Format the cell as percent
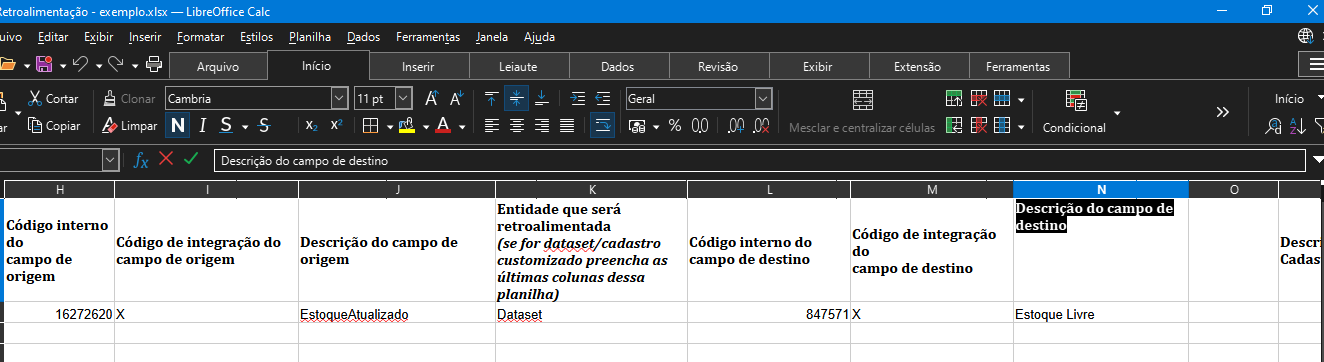 pyautogui.click(x=675, y=126)
